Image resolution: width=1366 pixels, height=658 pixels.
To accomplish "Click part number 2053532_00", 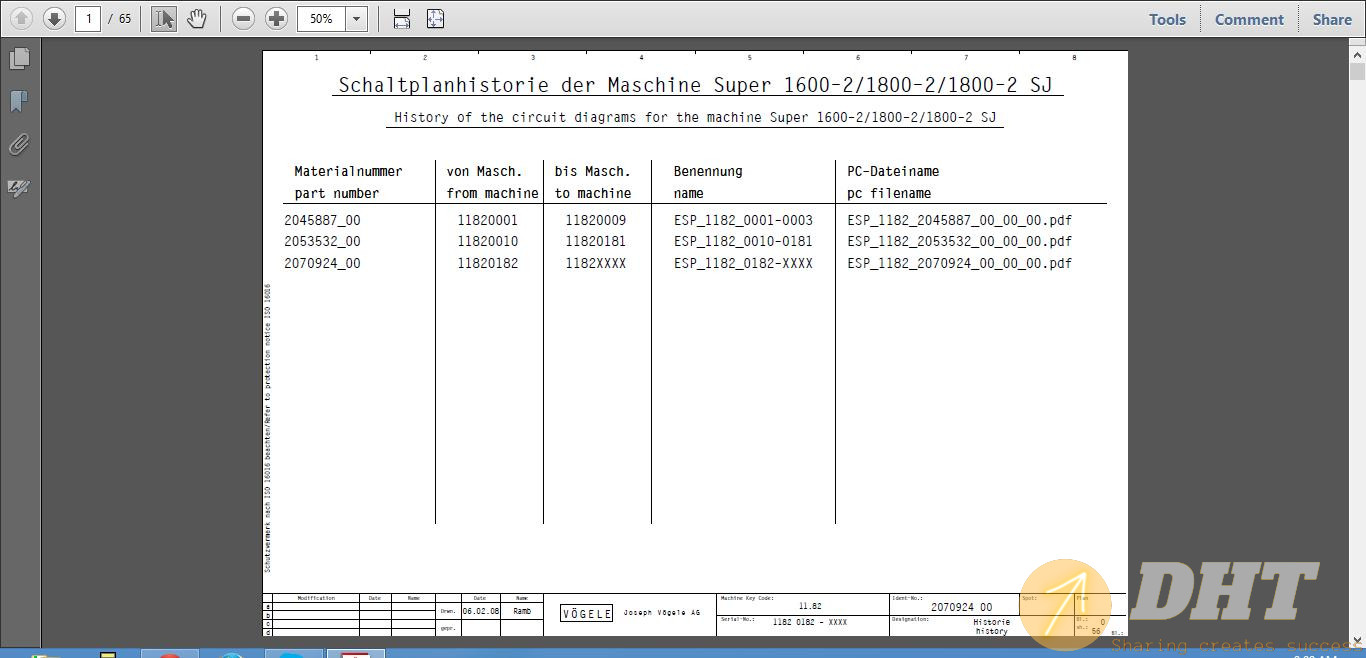I will 322,241.
